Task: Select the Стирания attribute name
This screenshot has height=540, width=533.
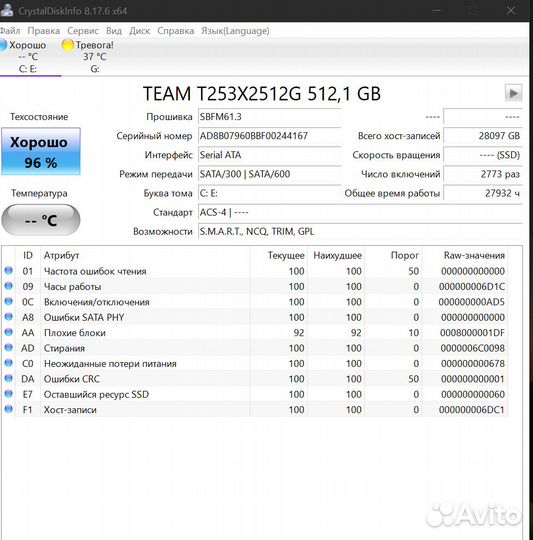Action: coord(64,348)
